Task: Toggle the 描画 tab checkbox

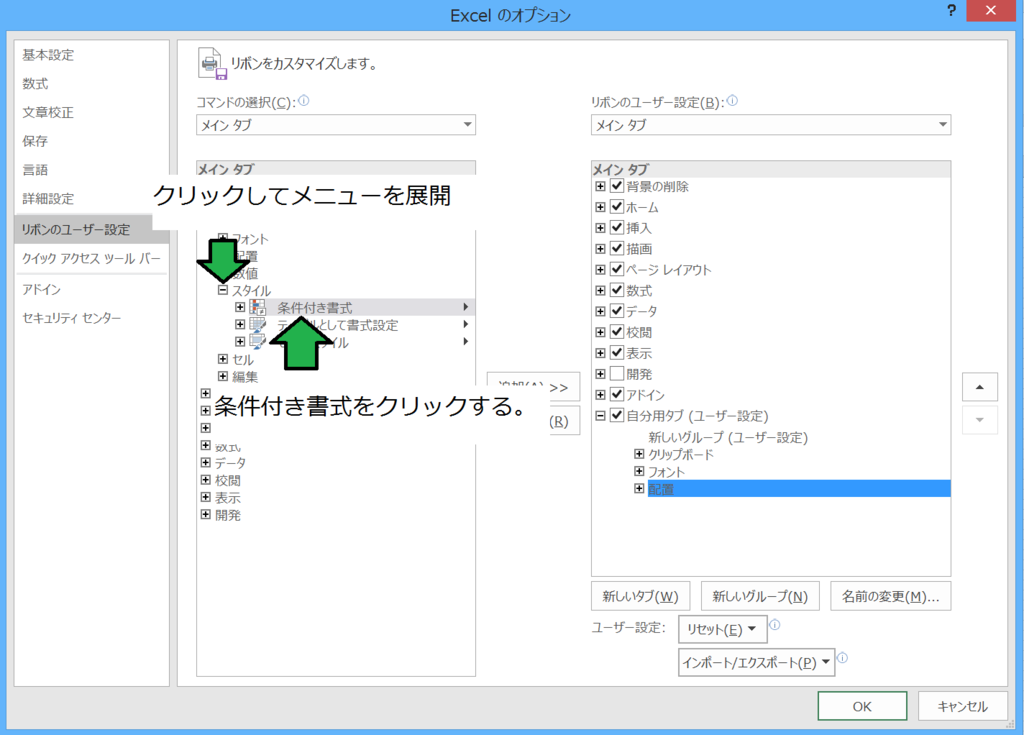Action: coord(617,248)
